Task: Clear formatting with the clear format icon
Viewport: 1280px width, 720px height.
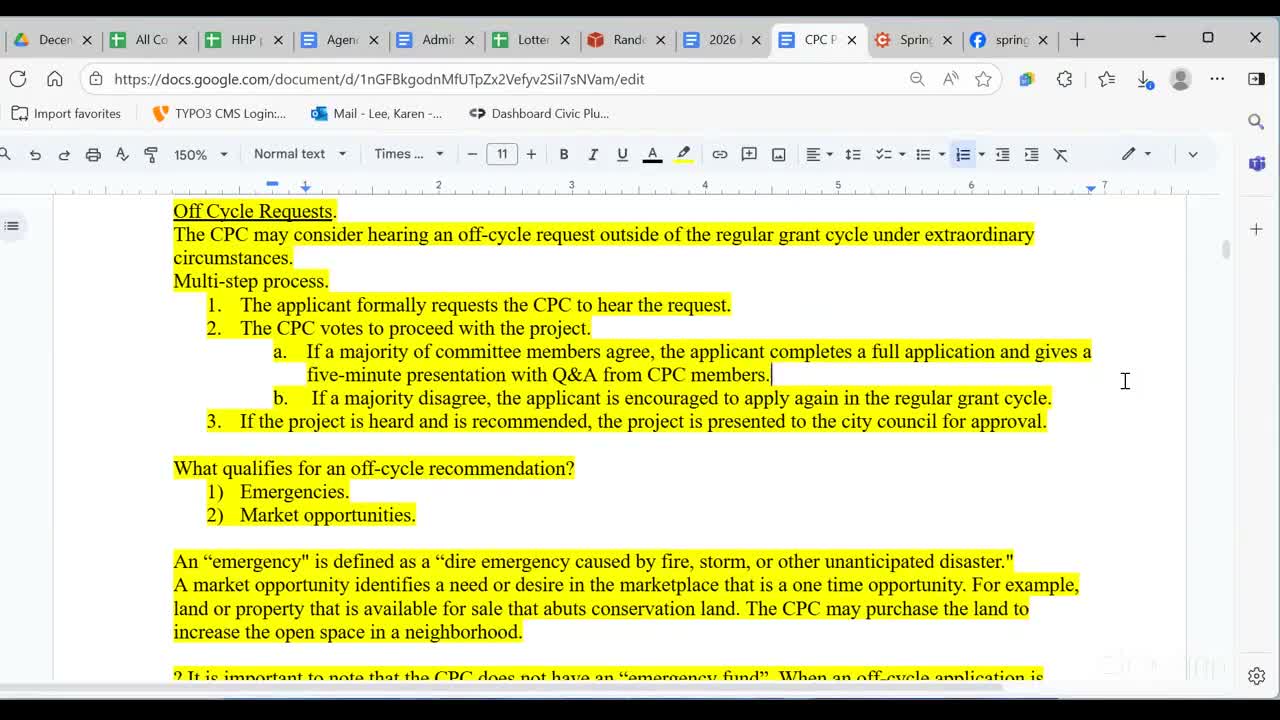Action: click(1061, 154)
